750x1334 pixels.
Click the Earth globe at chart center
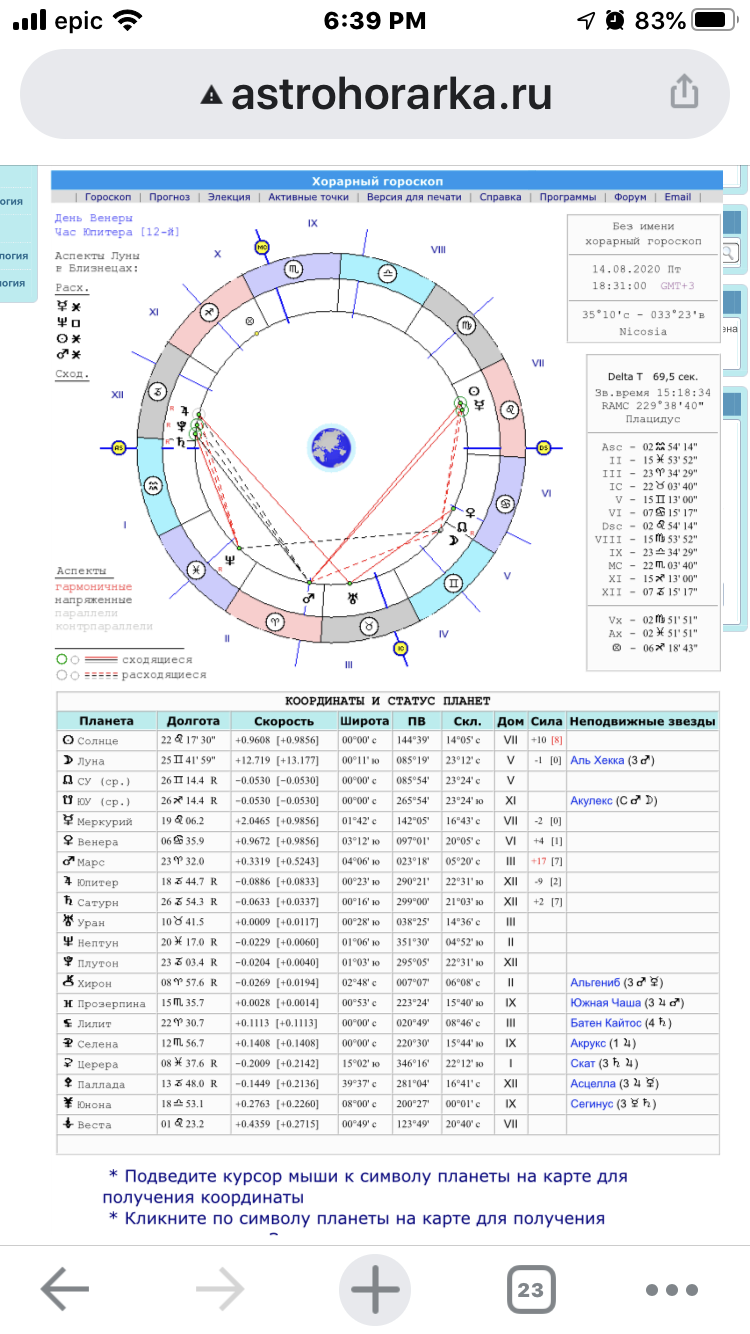tap(330, 446)
